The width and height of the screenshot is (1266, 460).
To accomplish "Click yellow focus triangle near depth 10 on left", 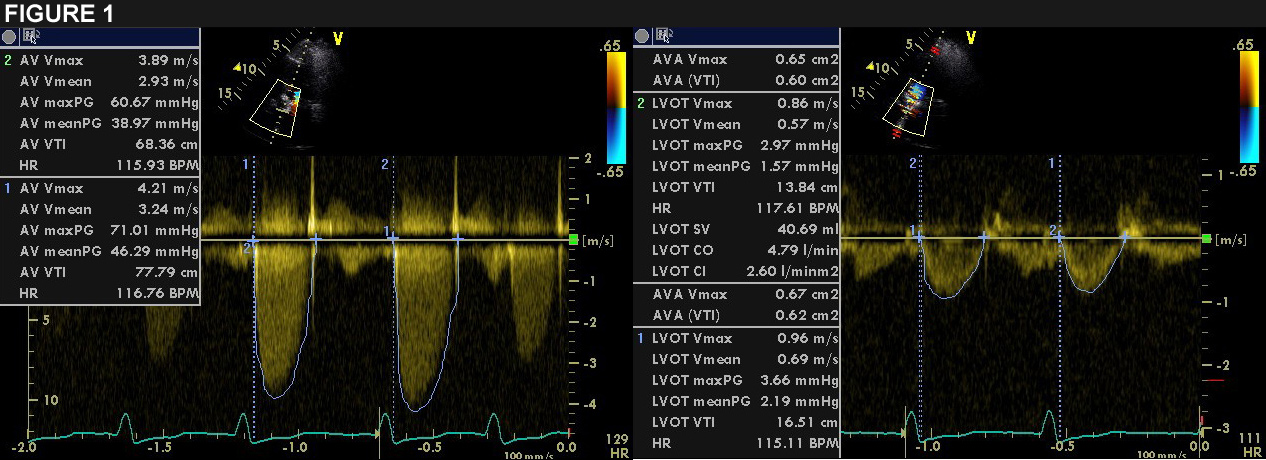I will coord(237,68).
